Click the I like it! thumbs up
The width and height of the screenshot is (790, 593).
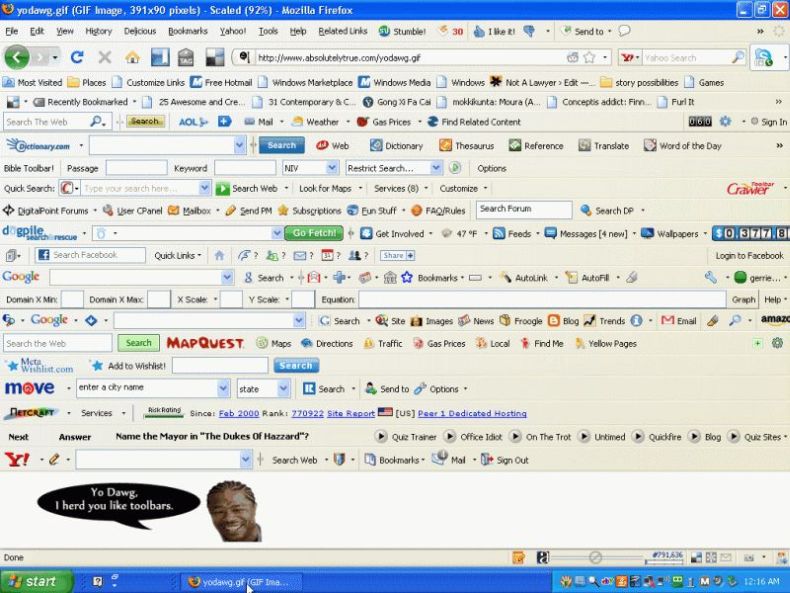(479, 31)
